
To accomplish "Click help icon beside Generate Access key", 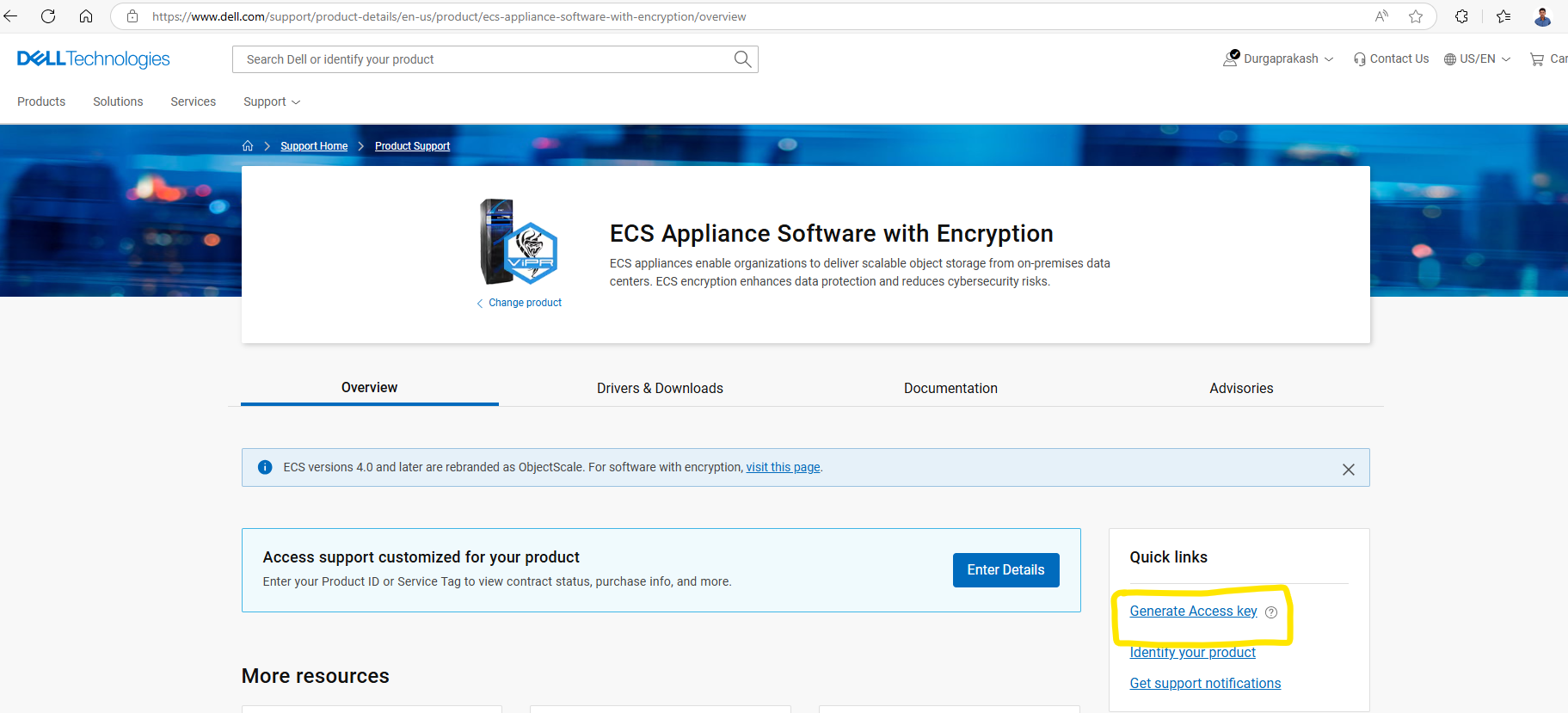I will [1271, 612].
